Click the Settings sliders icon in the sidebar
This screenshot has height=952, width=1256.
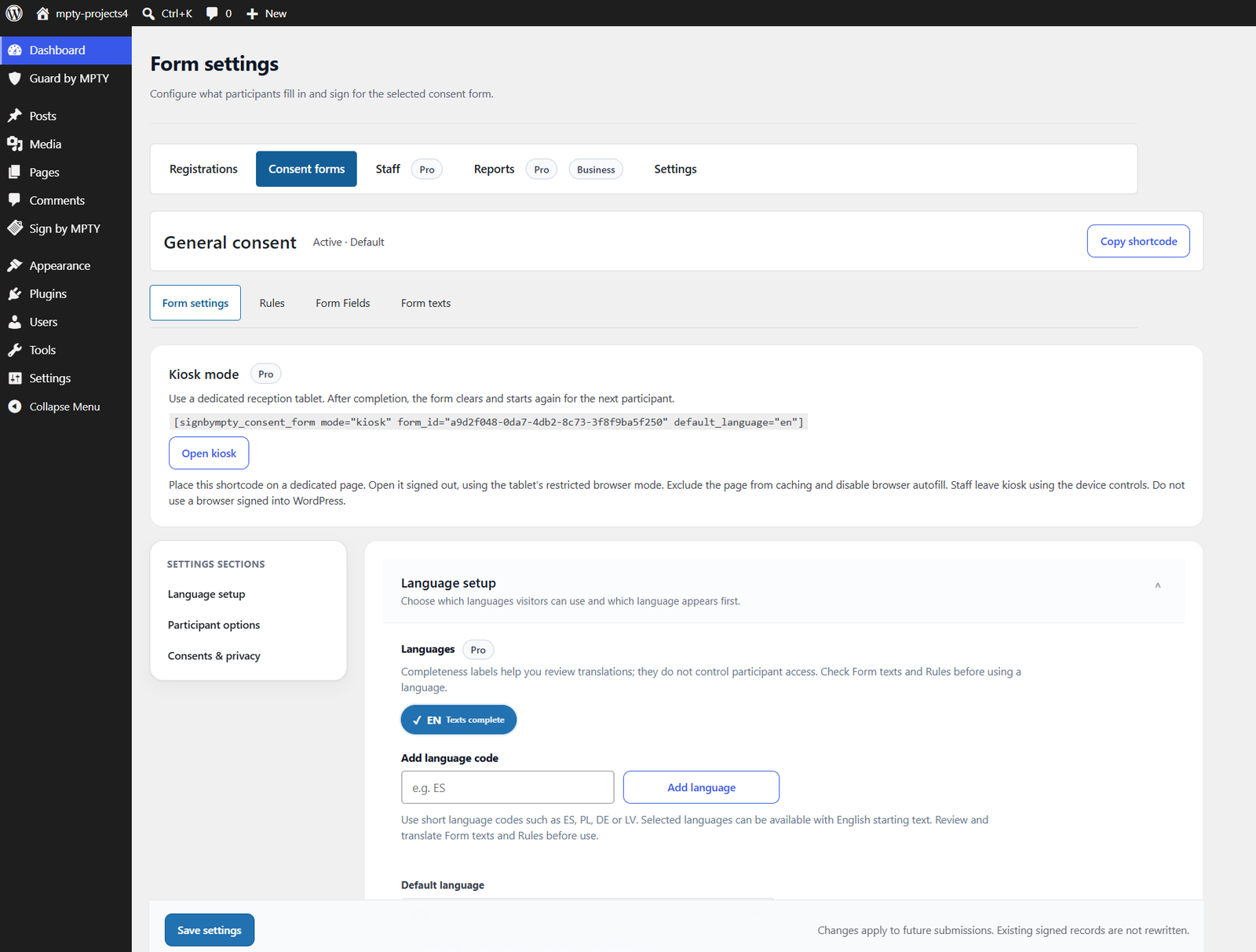coord(15,378)
